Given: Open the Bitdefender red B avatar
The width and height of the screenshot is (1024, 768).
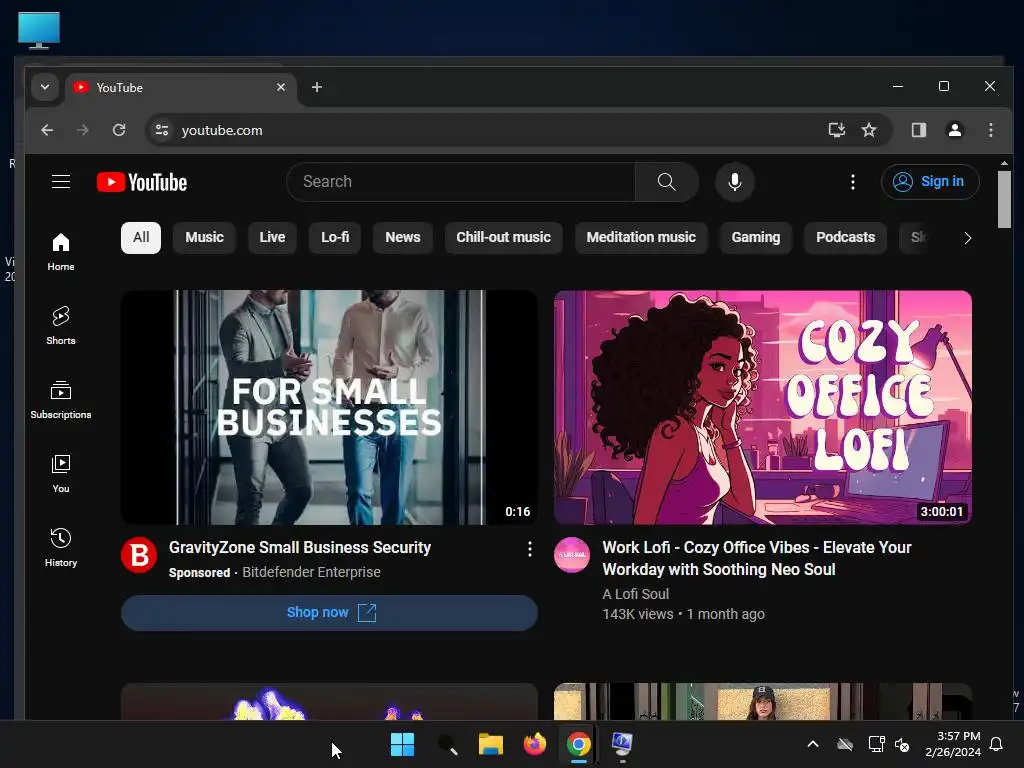Looking at the screenshot, I should tap(138, 555).
